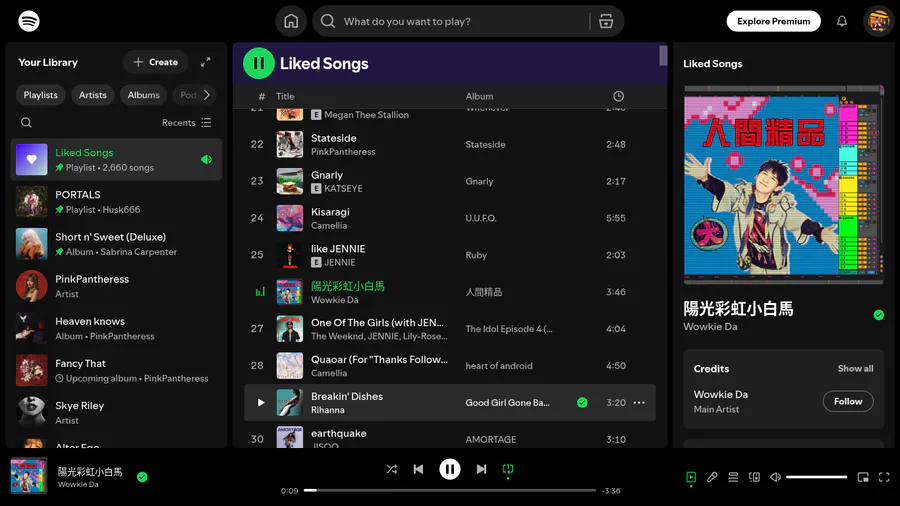Connect to a device icon

click(x=754, y=477)
